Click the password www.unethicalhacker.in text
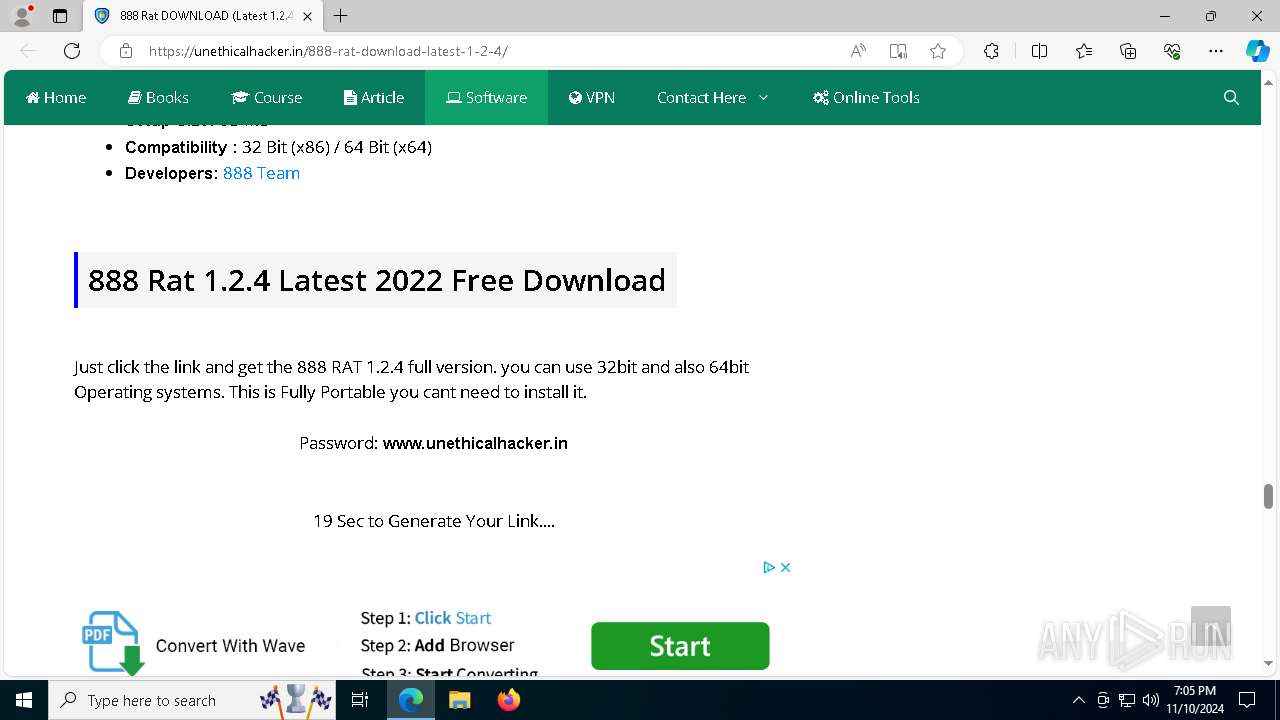Viewport: 1280px width, 720px height. [475, 443]
